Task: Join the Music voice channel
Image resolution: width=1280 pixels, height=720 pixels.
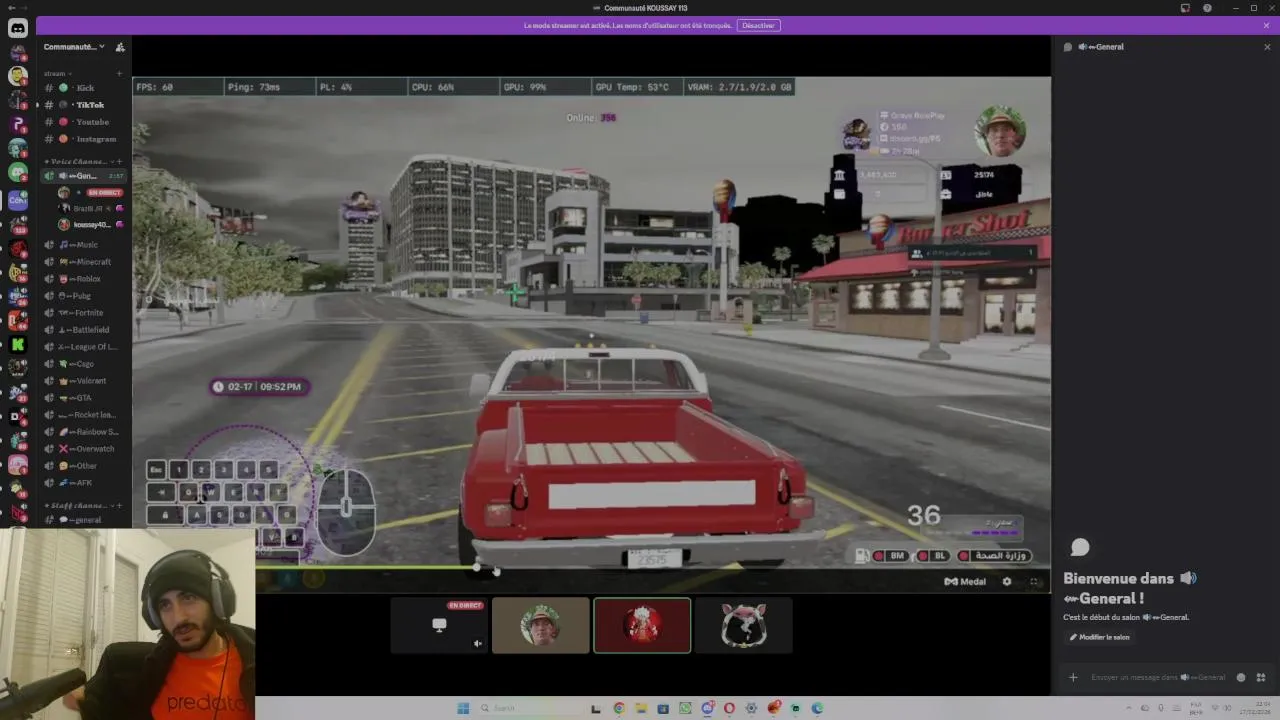Action: [x=84, y=245]
